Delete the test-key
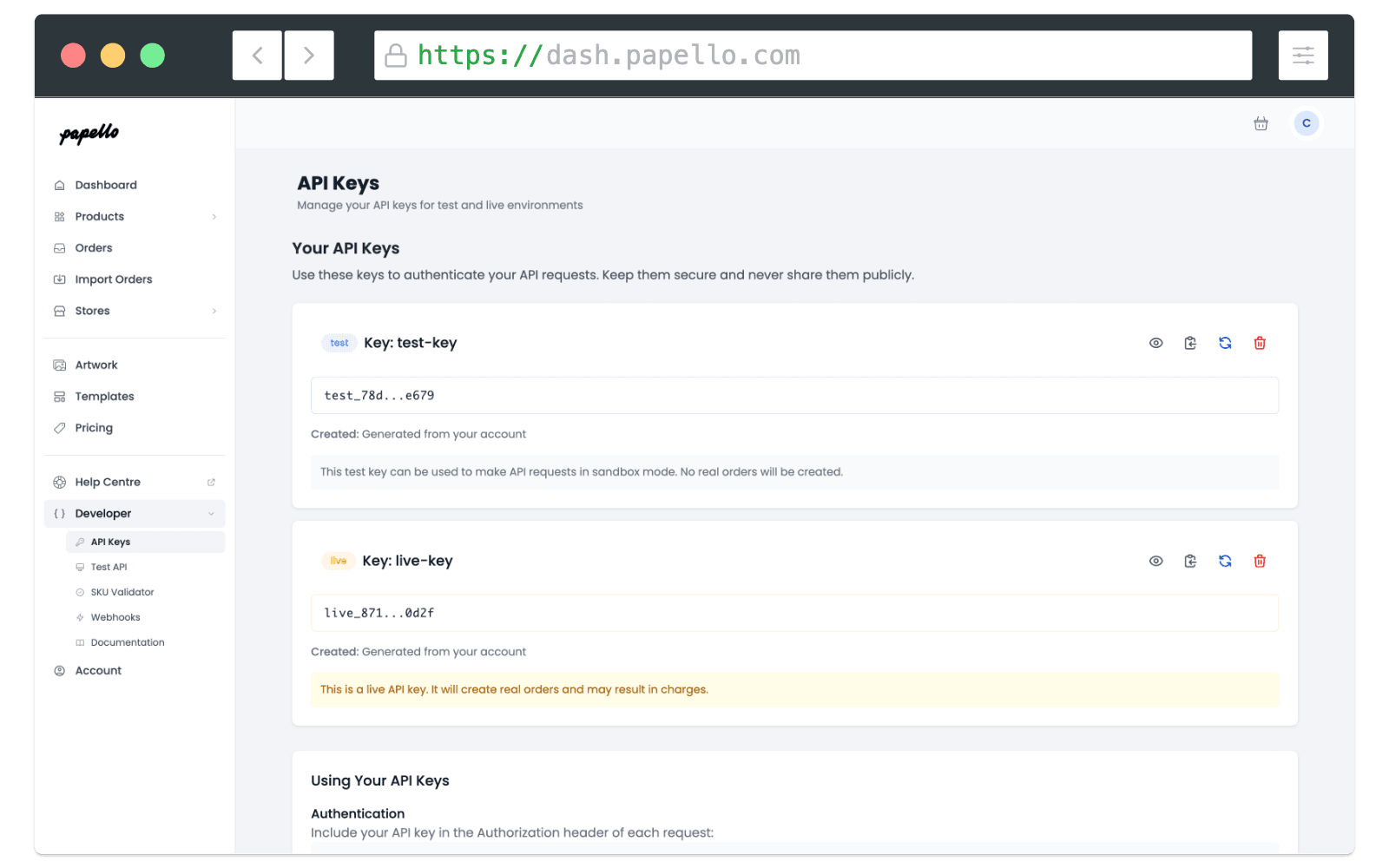The width and height of the screenshot is (1389, 868). 1260,343
